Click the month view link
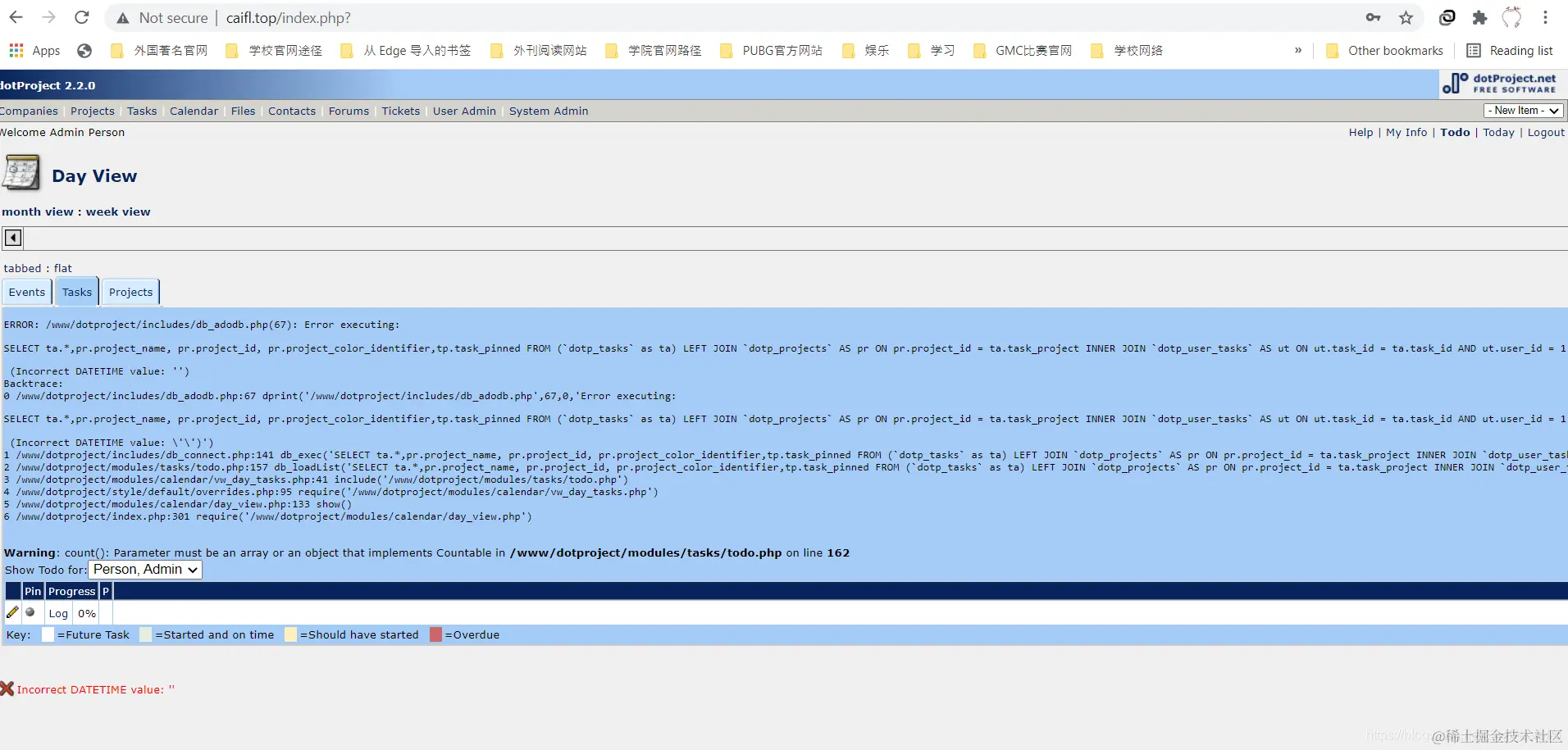 38,211
